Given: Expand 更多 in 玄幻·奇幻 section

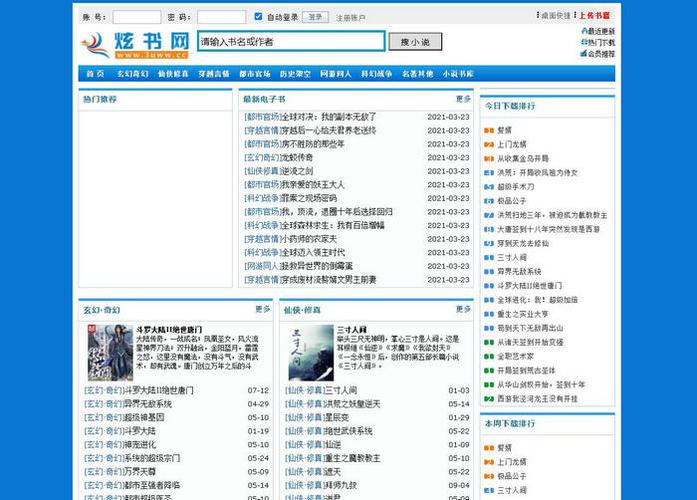Looking at the screenshot, I should coord(263,309).
